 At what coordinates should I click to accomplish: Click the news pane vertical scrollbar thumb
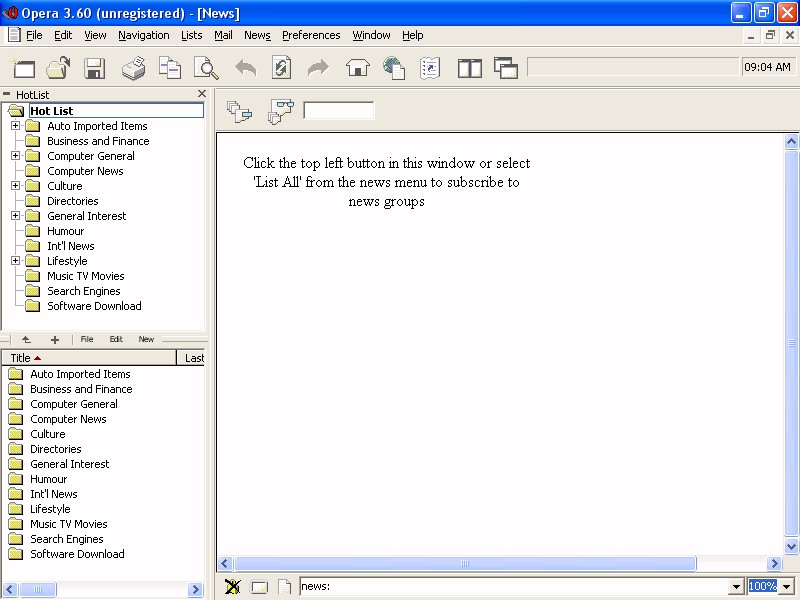pyautogui.click(x=791, y=344)
